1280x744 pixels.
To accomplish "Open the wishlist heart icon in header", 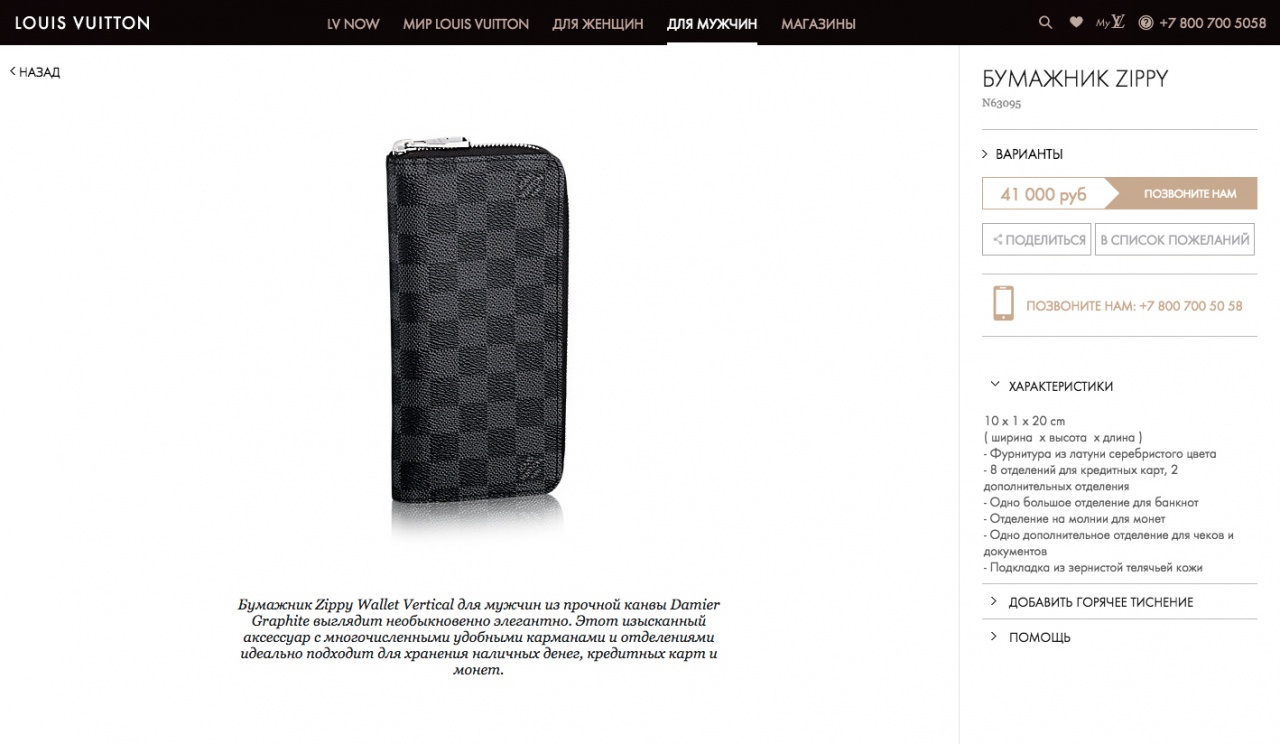I will pos(1076,23).
